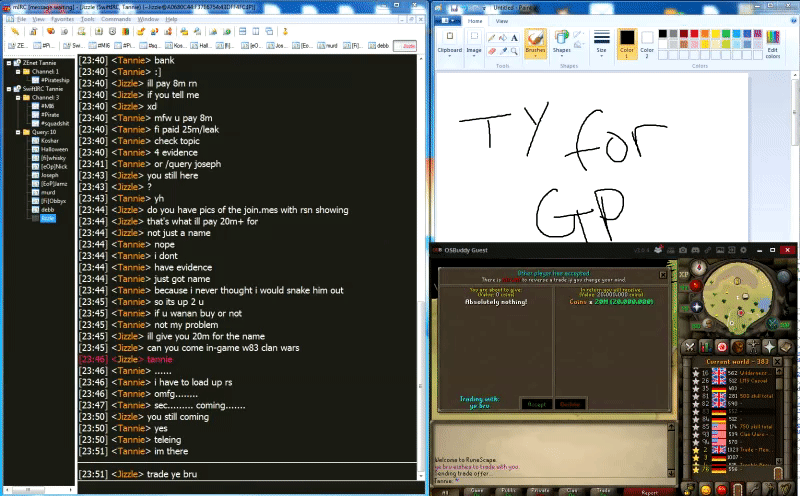
Task: Click the mIRC Connect lightning icon
Action: [x=15, y=32]
